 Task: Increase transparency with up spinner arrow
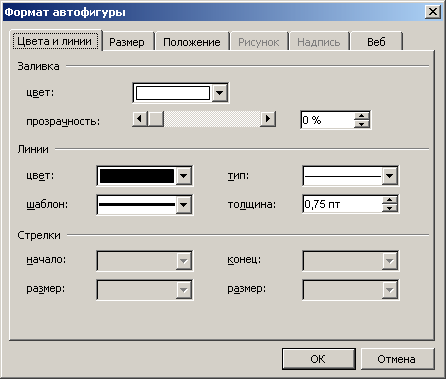[x=362, y=116]
